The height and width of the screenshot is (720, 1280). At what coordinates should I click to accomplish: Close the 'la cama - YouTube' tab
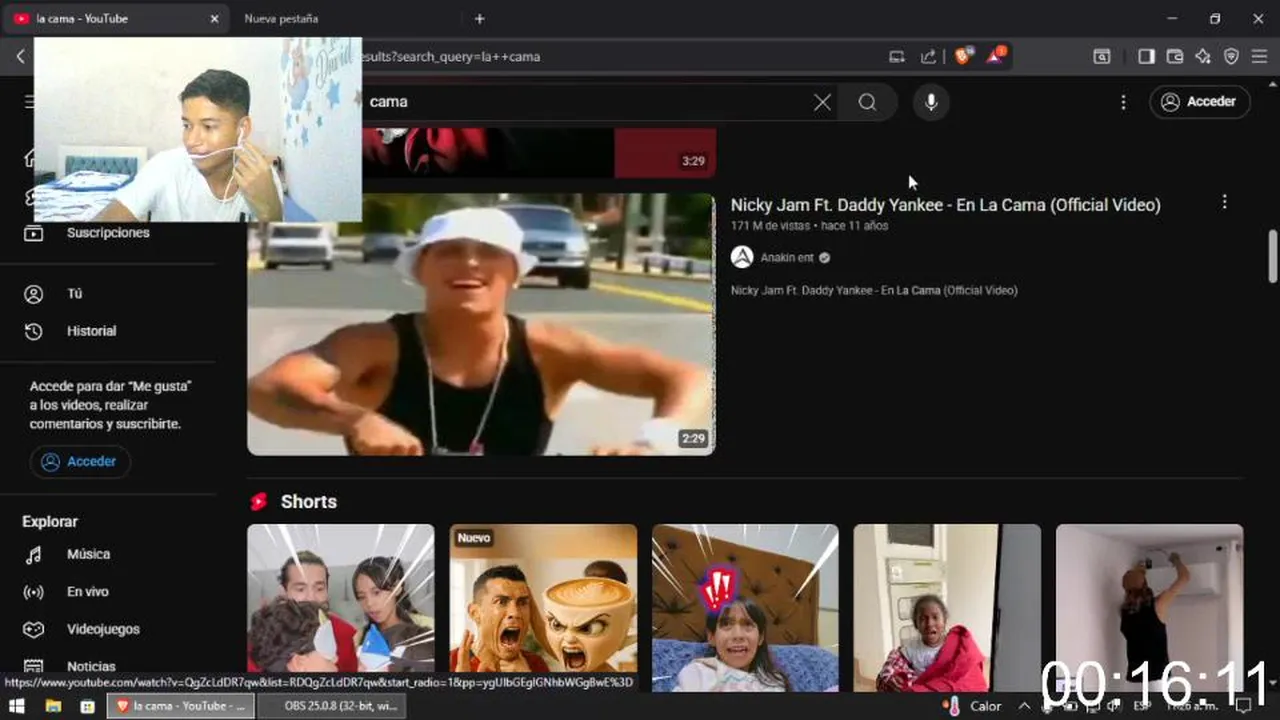pyautogui.click(x=214, y=19)
